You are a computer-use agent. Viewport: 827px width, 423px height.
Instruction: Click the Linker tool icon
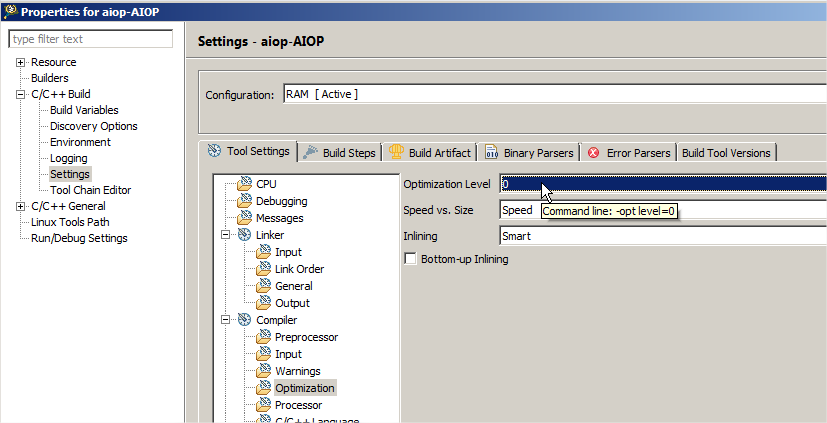click(x=244, y=235)
